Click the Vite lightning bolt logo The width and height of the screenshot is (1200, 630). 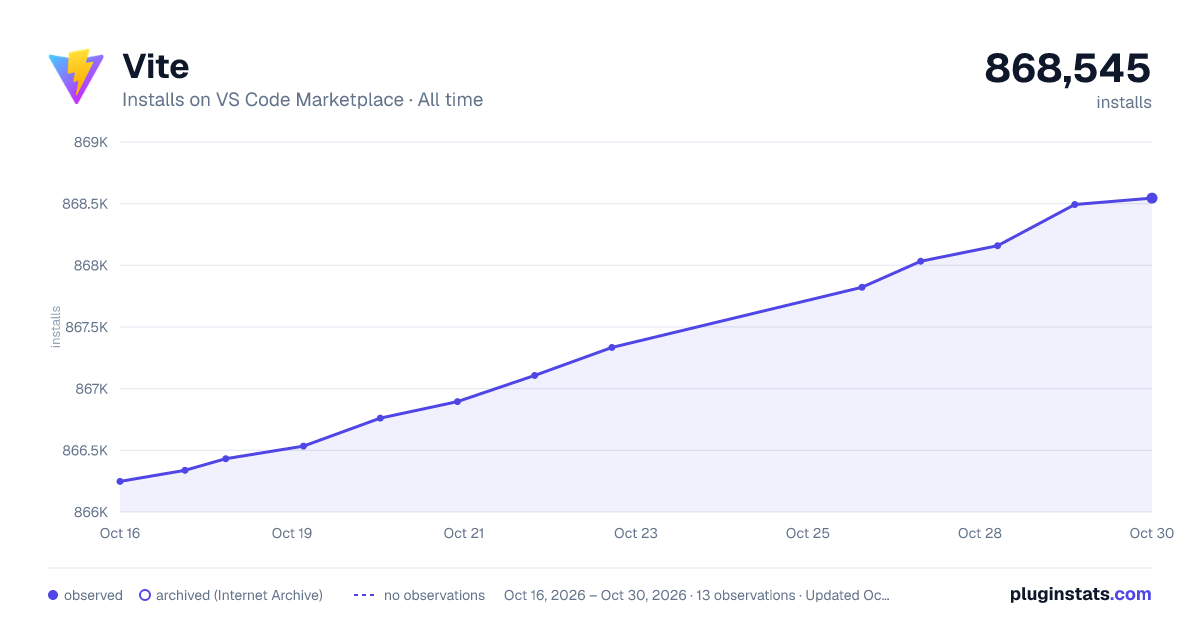click(x=76, y=76)
